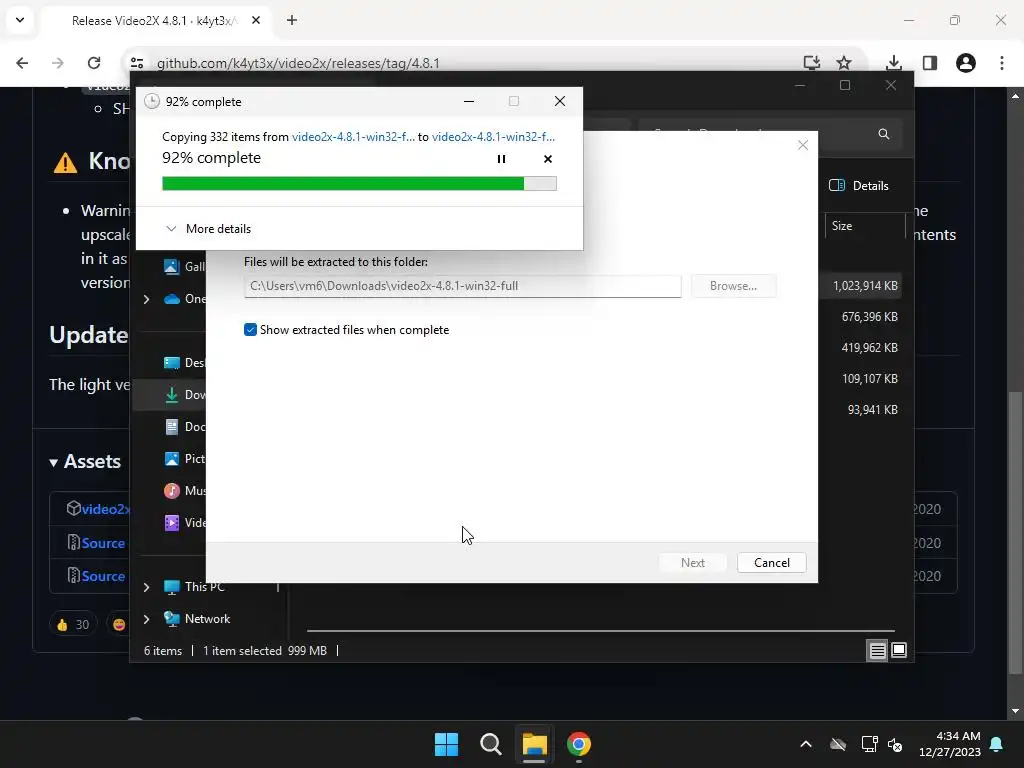Image resolution: width=1024 pixels, height=768 pixels.
Task: Uncheck Show extracted files when complete
Action: (x=250, y=330)
